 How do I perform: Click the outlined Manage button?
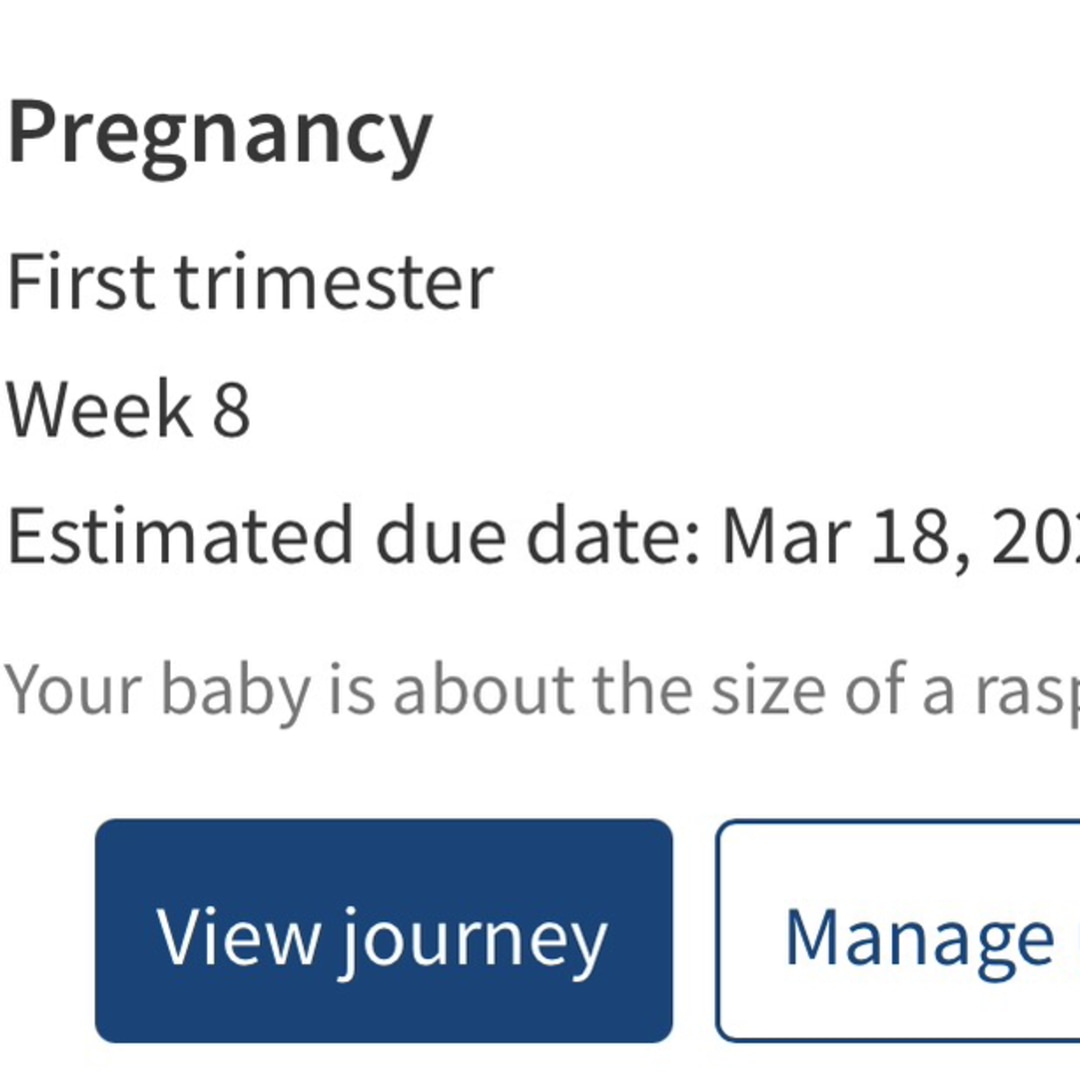(897, 931)
